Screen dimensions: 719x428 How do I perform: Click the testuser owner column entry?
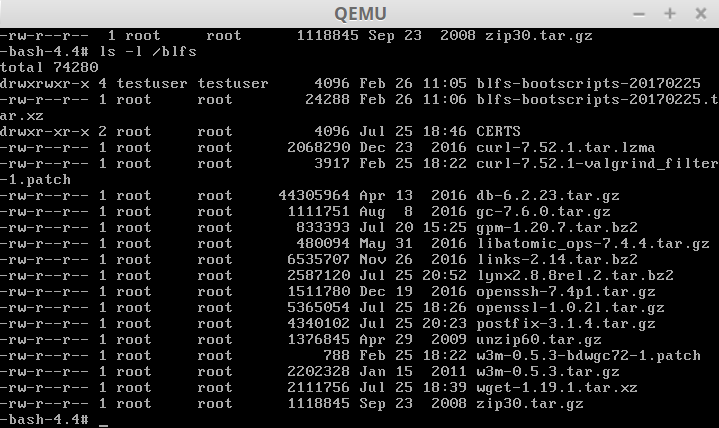(152, 83)
